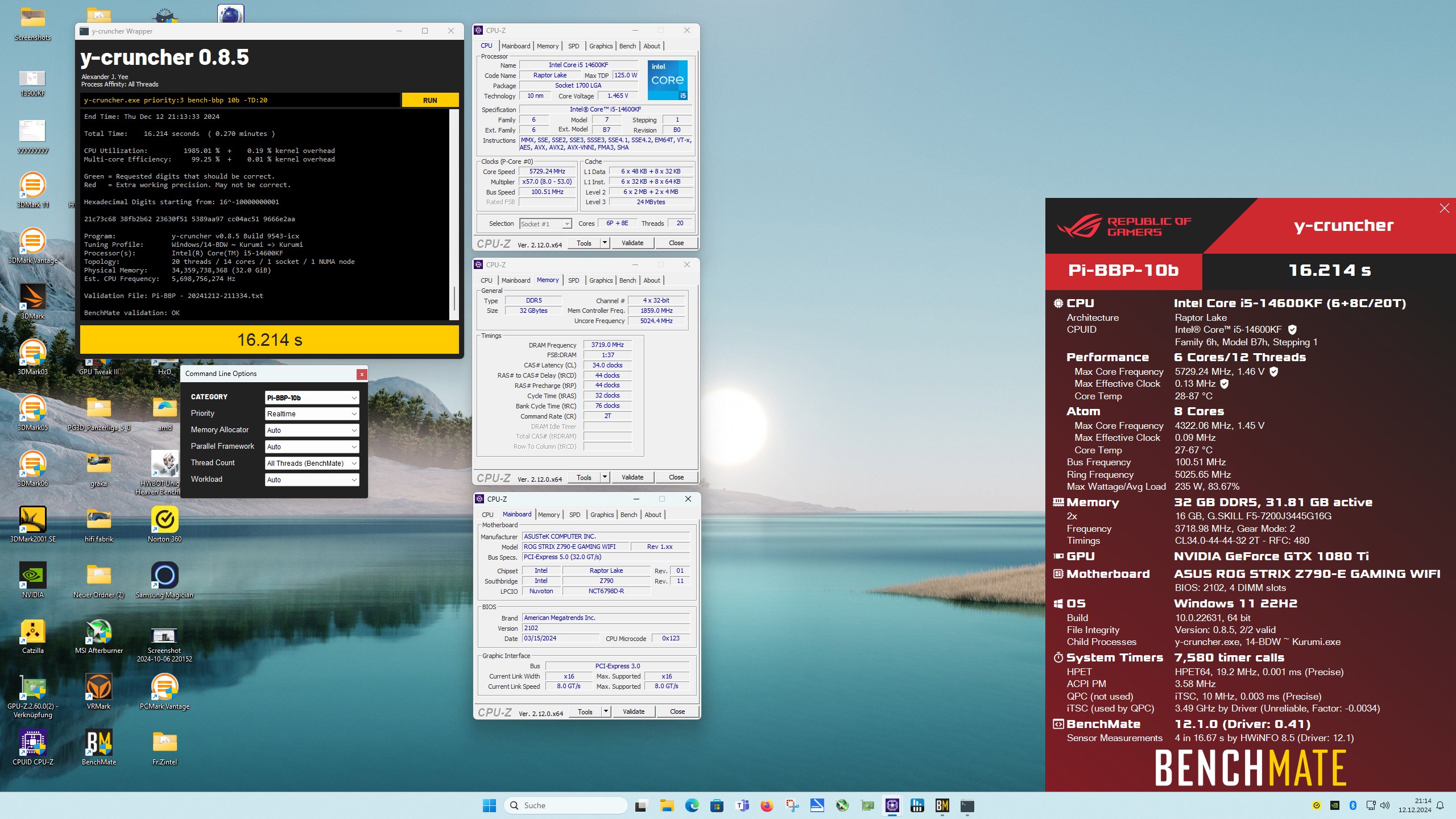Open CPU tab in bottom CPU-Z Mainboard window
The image size is (1456, 819).
(x=487, y=515)
